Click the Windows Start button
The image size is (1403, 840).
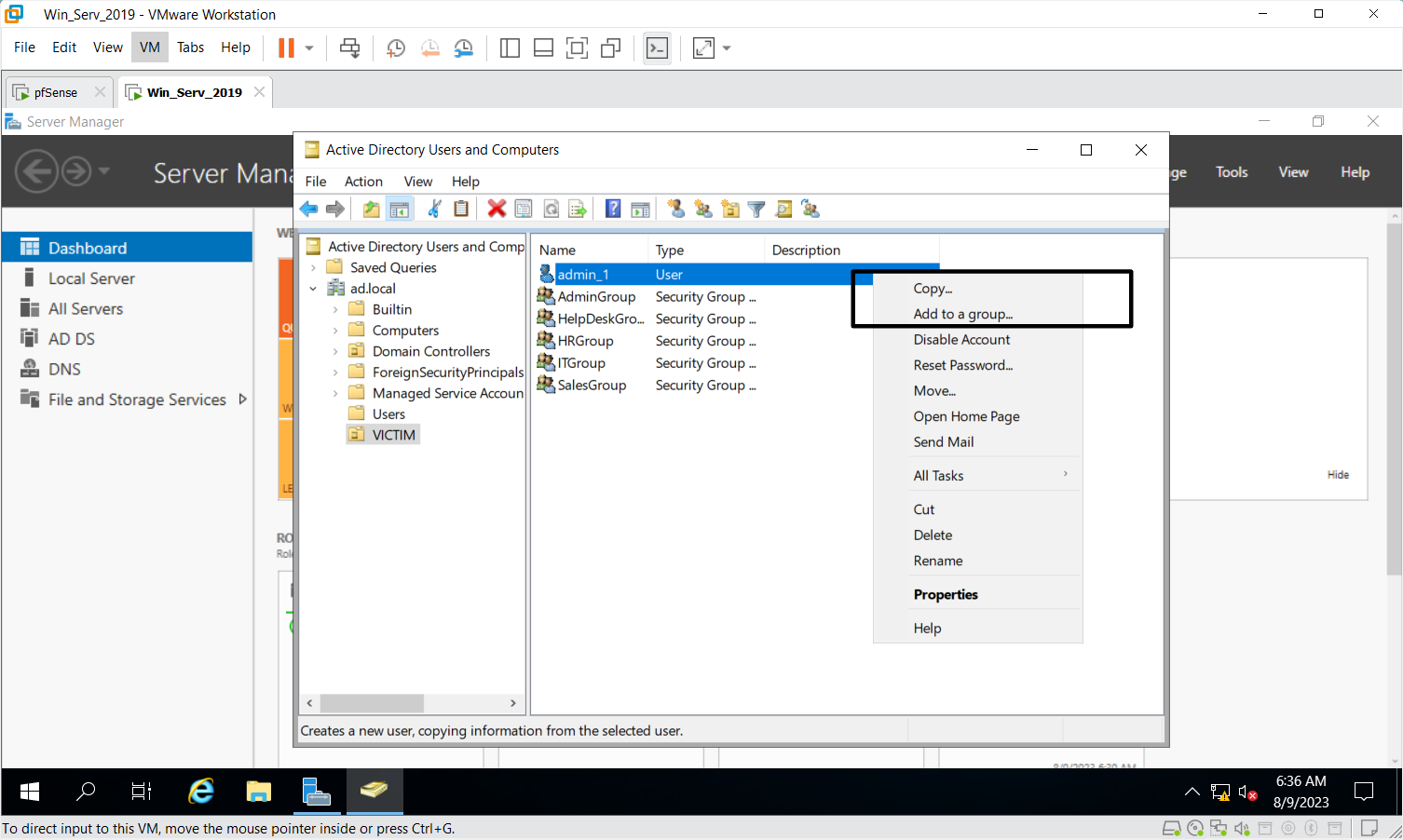(30, 792)
